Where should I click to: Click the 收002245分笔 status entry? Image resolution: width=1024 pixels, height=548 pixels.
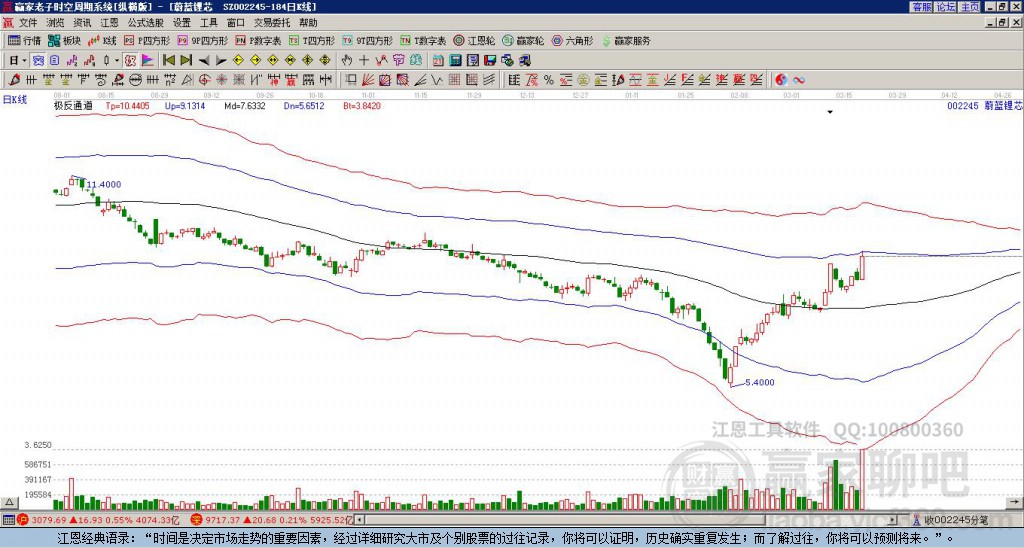point(950,520)
